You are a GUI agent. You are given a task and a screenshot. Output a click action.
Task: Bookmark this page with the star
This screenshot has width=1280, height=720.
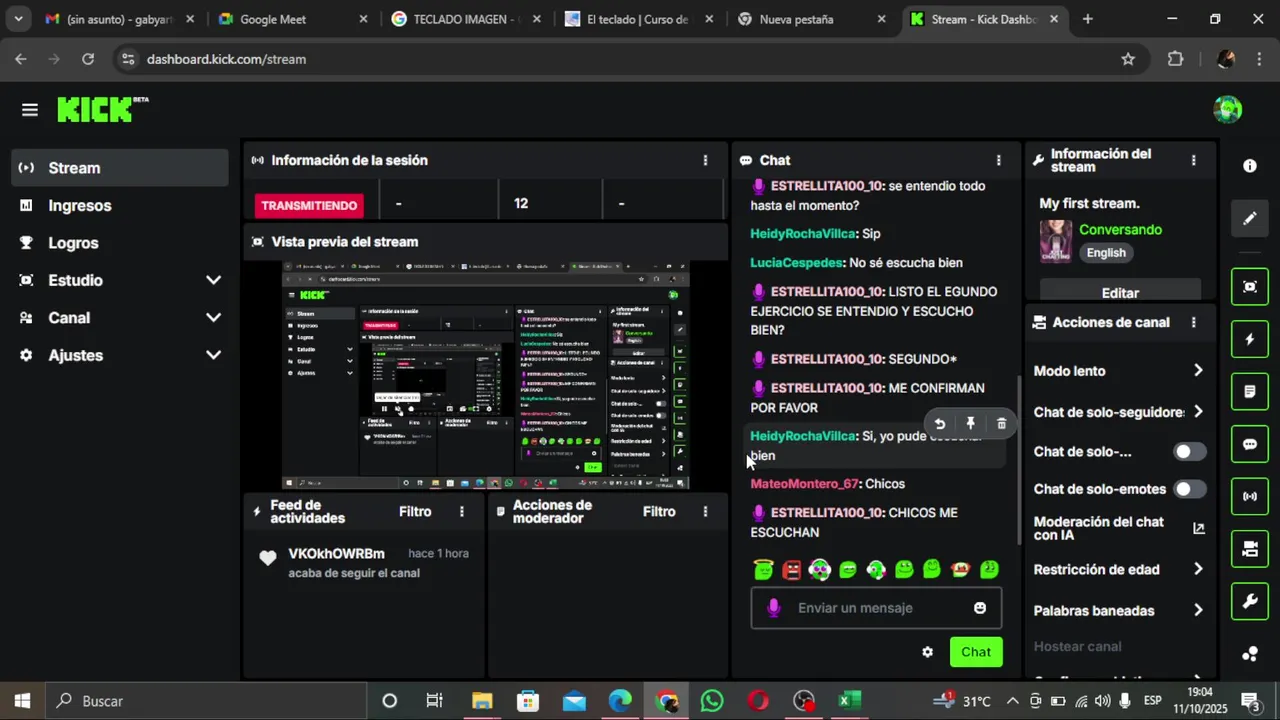(1128, 59)
